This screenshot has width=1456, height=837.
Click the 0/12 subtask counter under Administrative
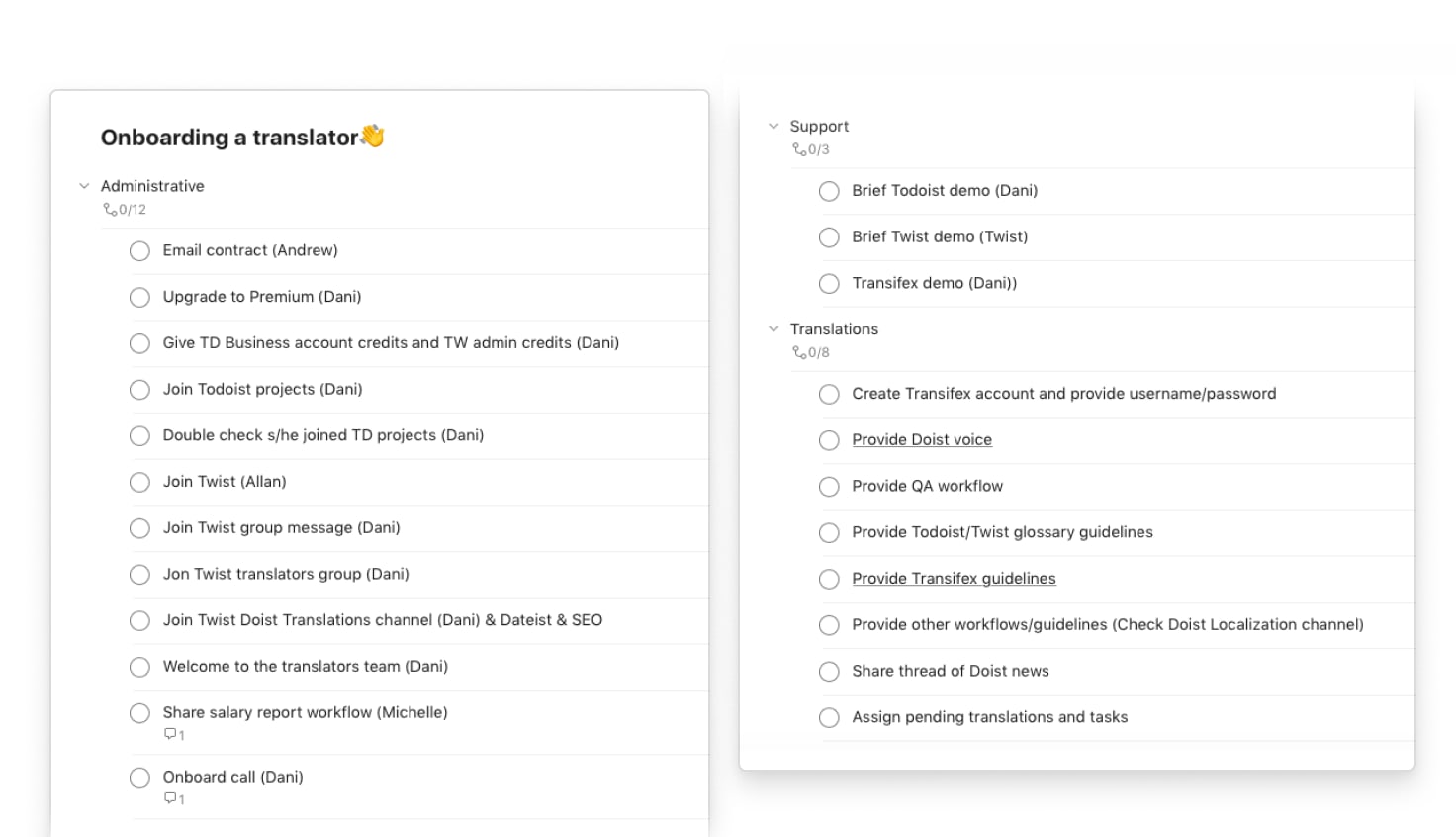click(126, 209)
